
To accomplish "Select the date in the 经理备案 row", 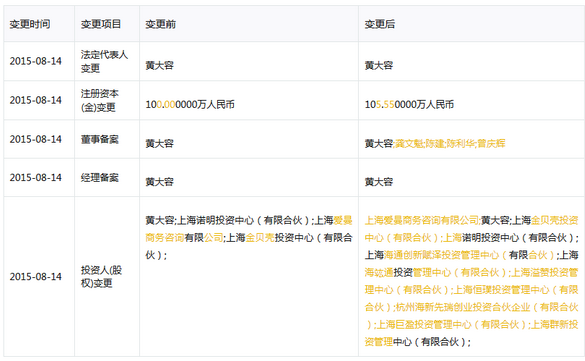I will [x=35, y=178].
